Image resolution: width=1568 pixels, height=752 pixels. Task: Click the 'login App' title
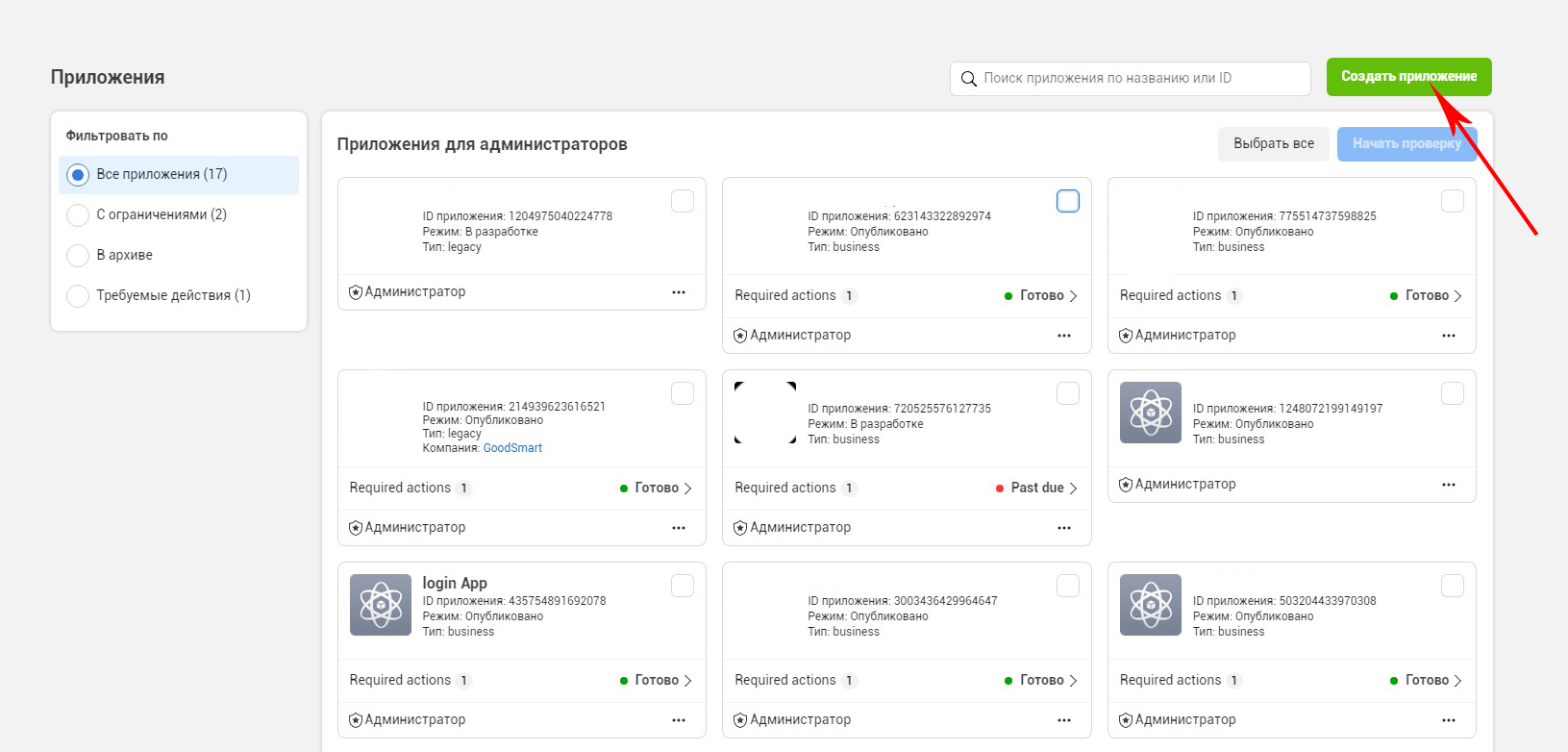(x=455, y=584)
